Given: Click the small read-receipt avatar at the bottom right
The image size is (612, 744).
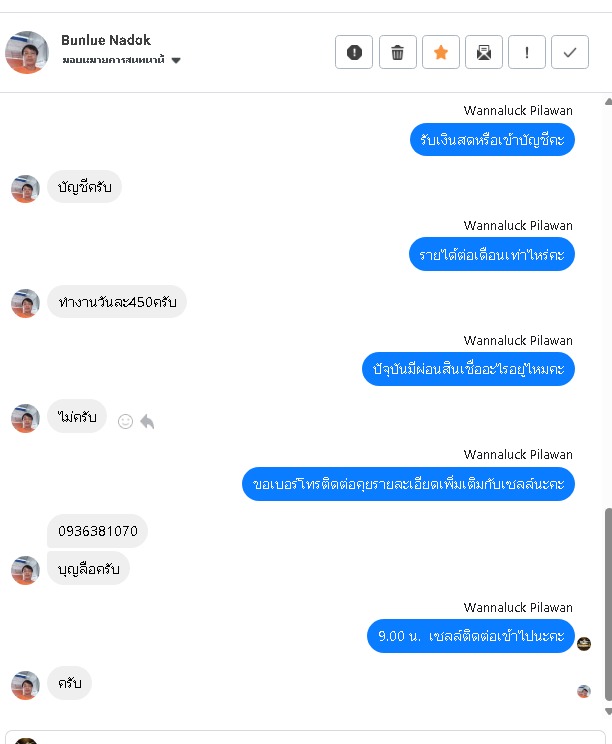Looking at the screenshot, I should click(x=584, y=691).
